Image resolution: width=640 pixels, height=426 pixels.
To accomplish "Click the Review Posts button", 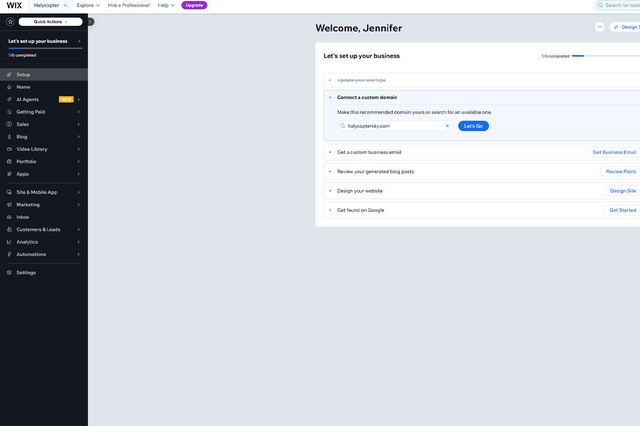I will tap(620, 172).
